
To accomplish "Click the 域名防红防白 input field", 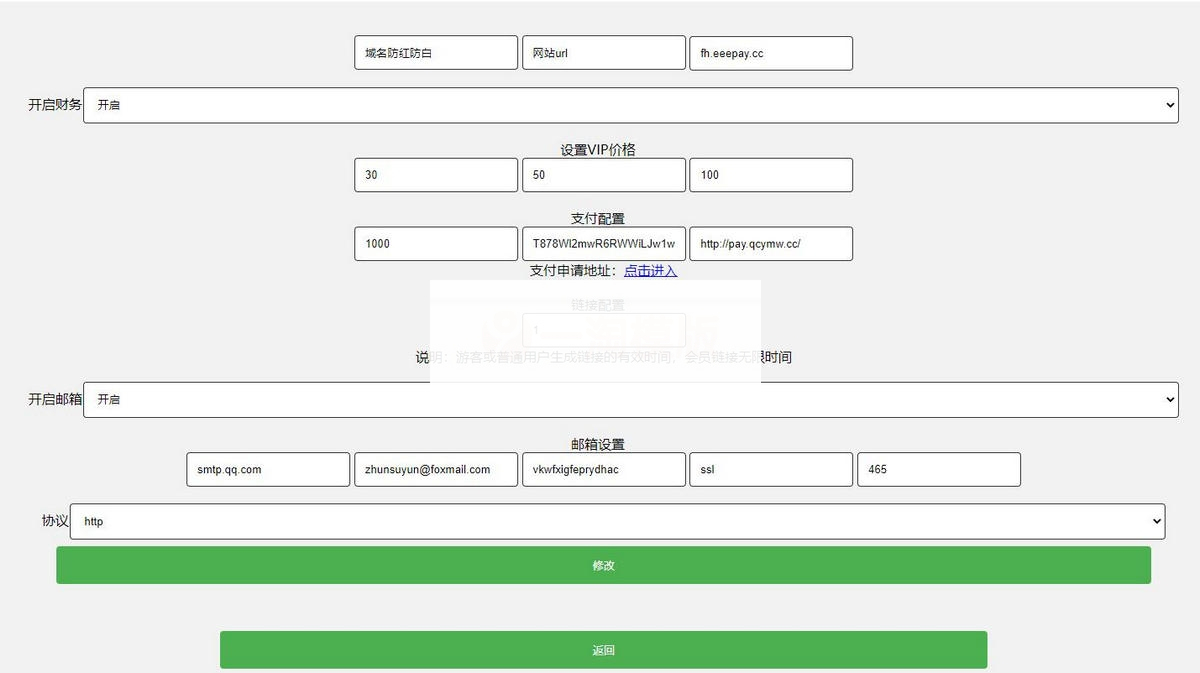I will coord(435,52).
